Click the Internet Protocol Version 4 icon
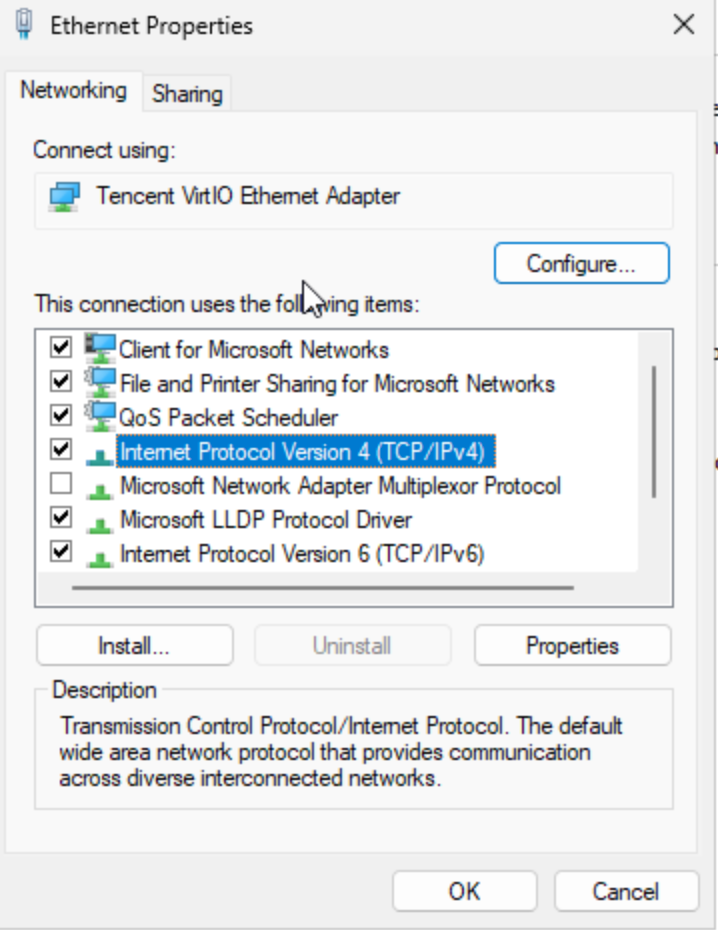Viewport: 718px width, 930px height. pos(100,454)
